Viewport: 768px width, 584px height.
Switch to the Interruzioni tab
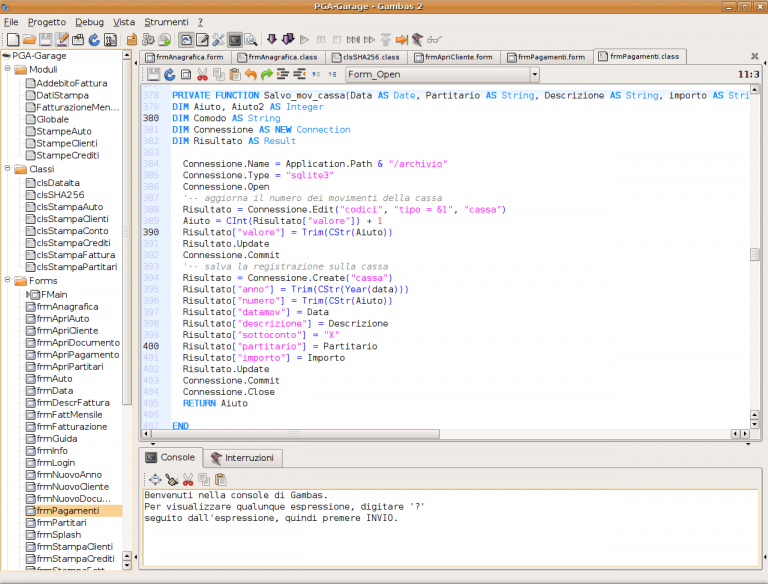247,457
